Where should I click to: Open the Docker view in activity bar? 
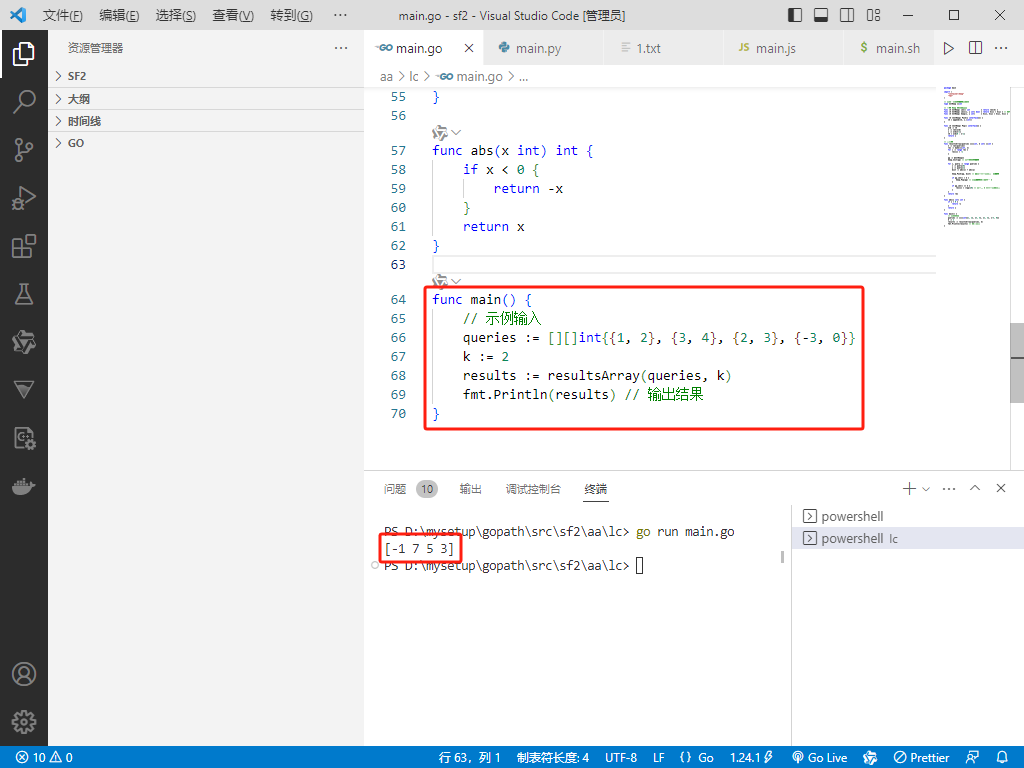tap(24, 487)
